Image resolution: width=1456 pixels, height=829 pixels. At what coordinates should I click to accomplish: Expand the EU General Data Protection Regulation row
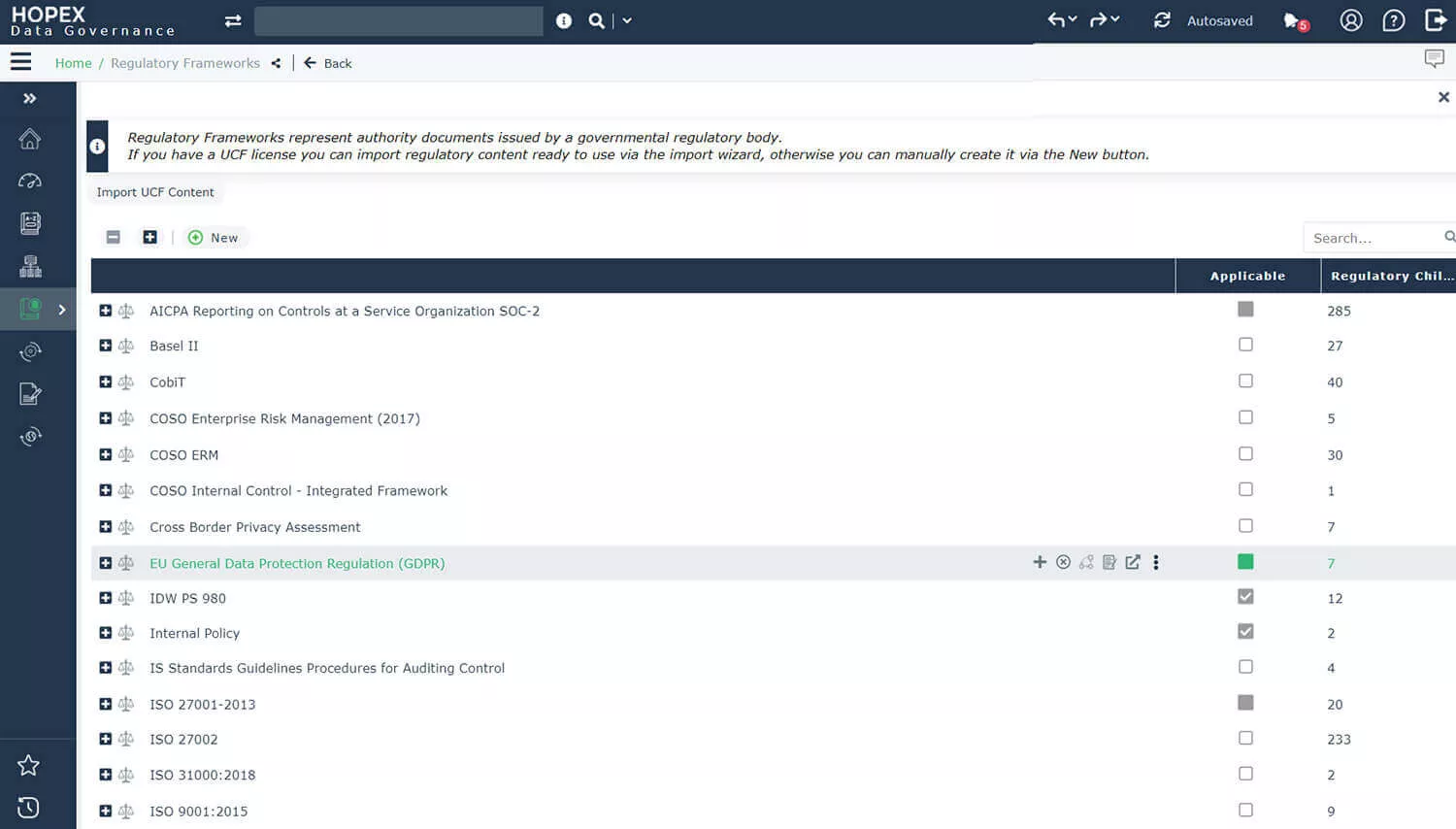[106, 563]
